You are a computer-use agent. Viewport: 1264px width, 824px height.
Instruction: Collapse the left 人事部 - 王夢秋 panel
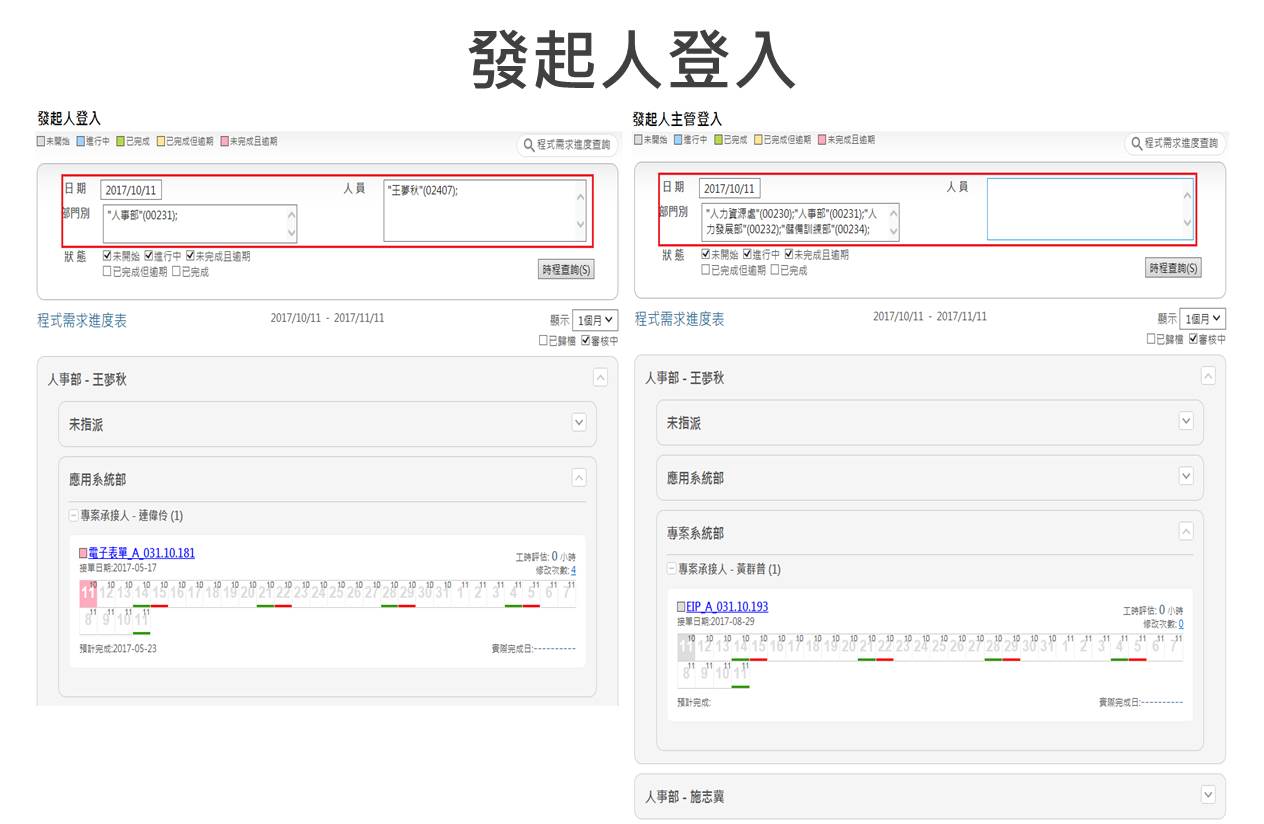600,377
